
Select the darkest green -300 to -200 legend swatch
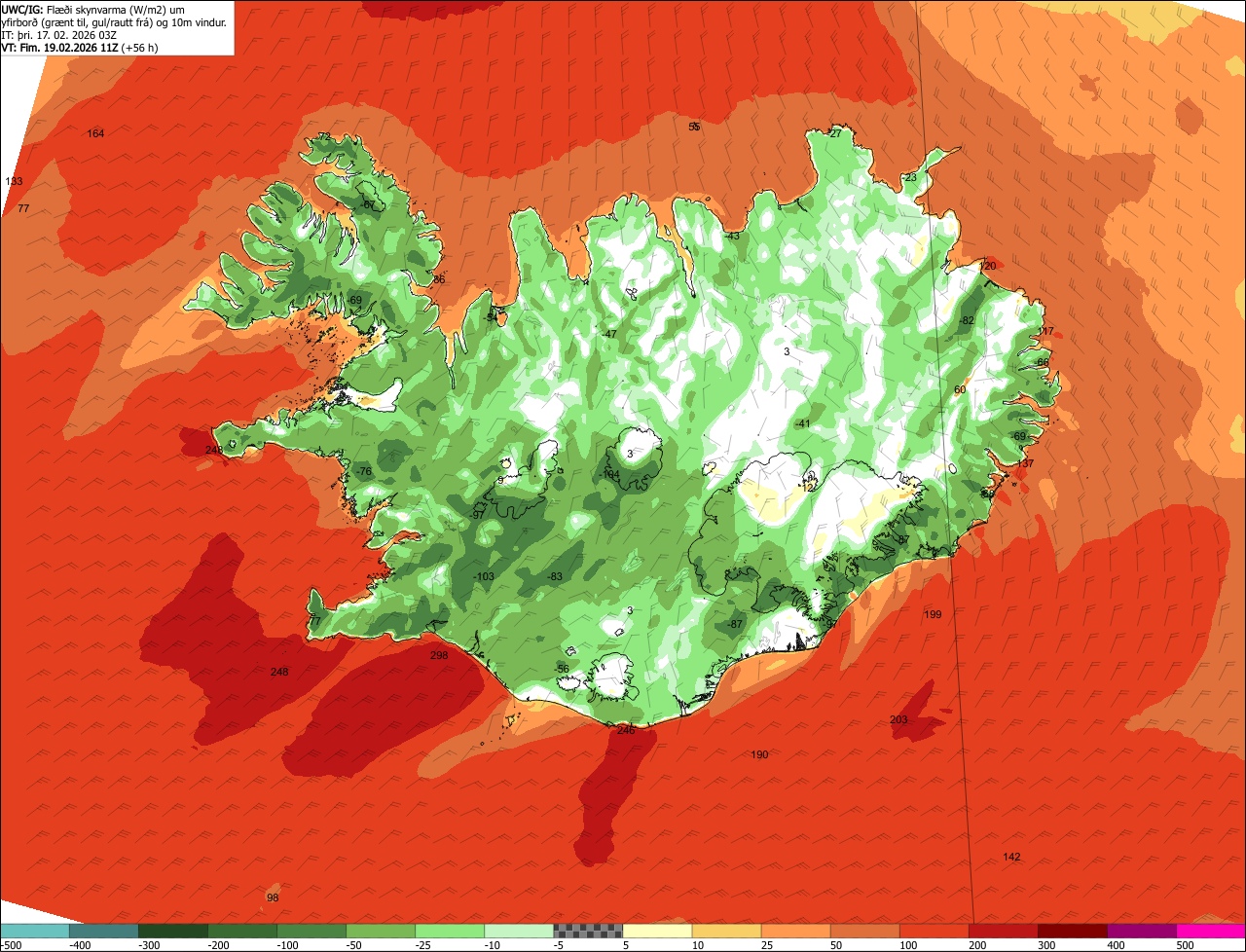[172, 931]
